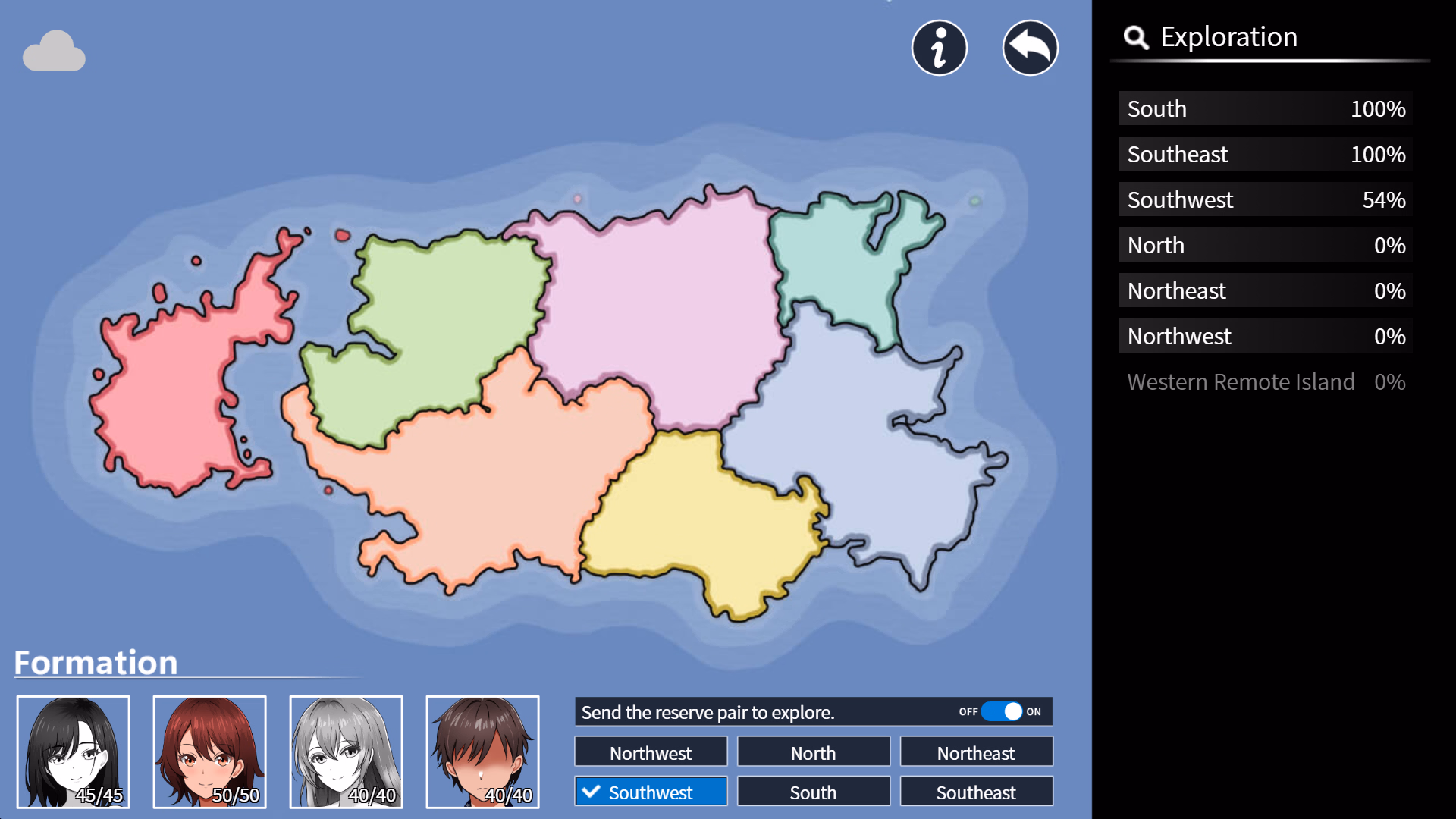Screen dimensions: 1456x819
Task: Select South exploration button
Action: coord(813,792)
